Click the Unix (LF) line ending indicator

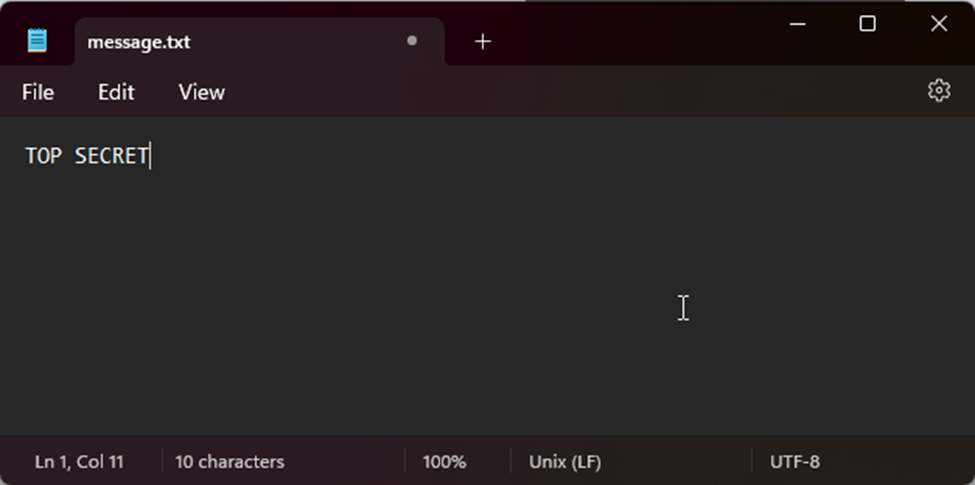565,462
